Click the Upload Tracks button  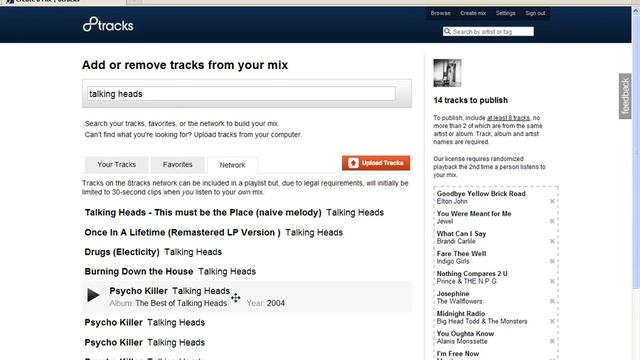pyautogui.click(x=376, y=163)
